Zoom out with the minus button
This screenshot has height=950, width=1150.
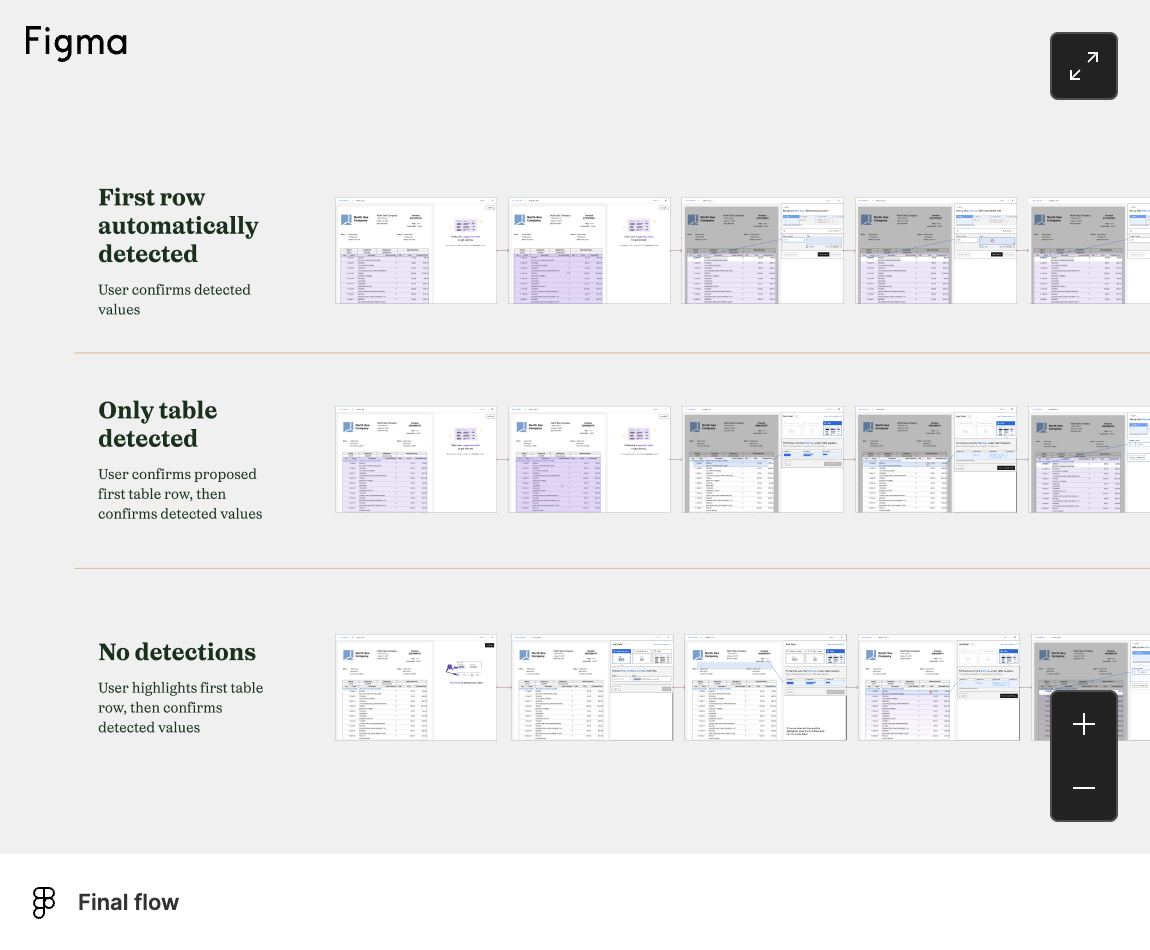[1083, 788]
